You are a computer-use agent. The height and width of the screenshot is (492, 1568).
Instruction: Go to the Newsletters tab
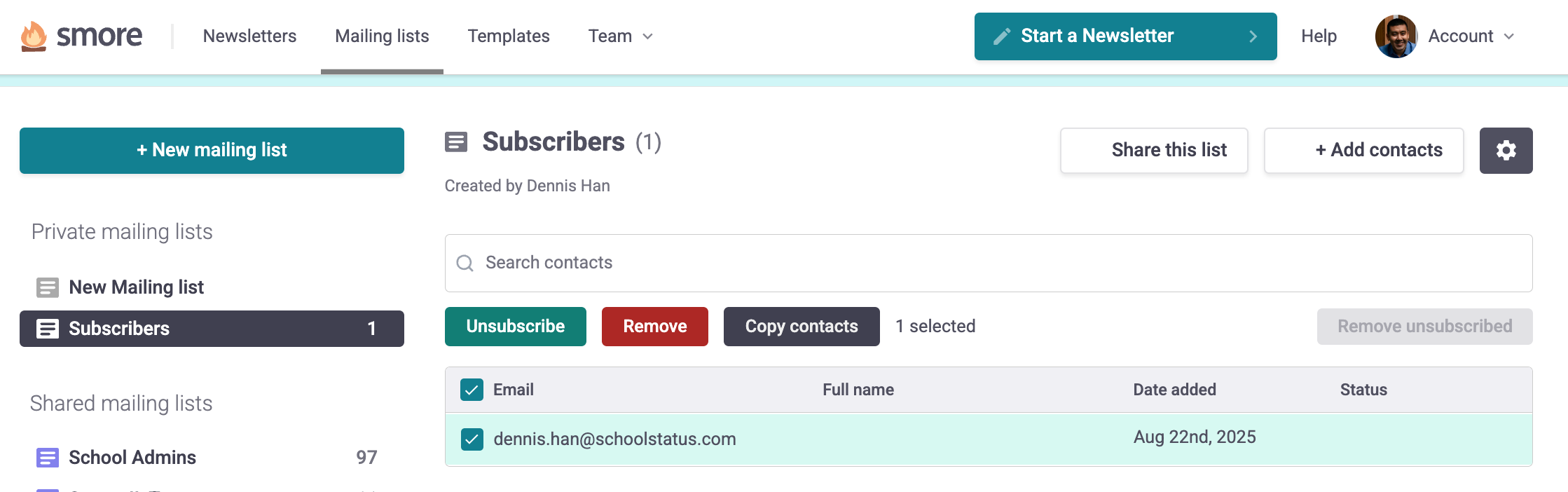[249, 36]
